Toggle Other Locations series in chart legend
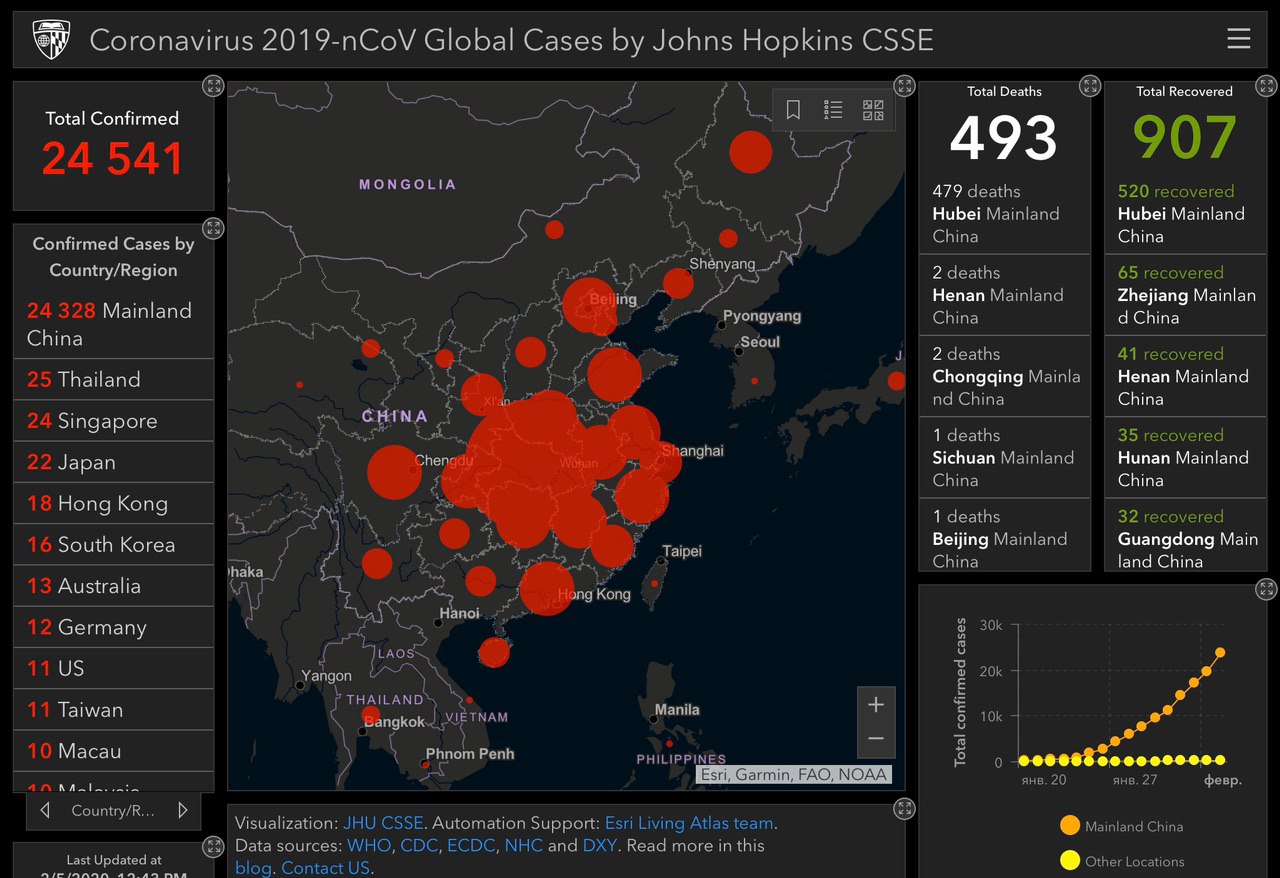 point(1122,861)
